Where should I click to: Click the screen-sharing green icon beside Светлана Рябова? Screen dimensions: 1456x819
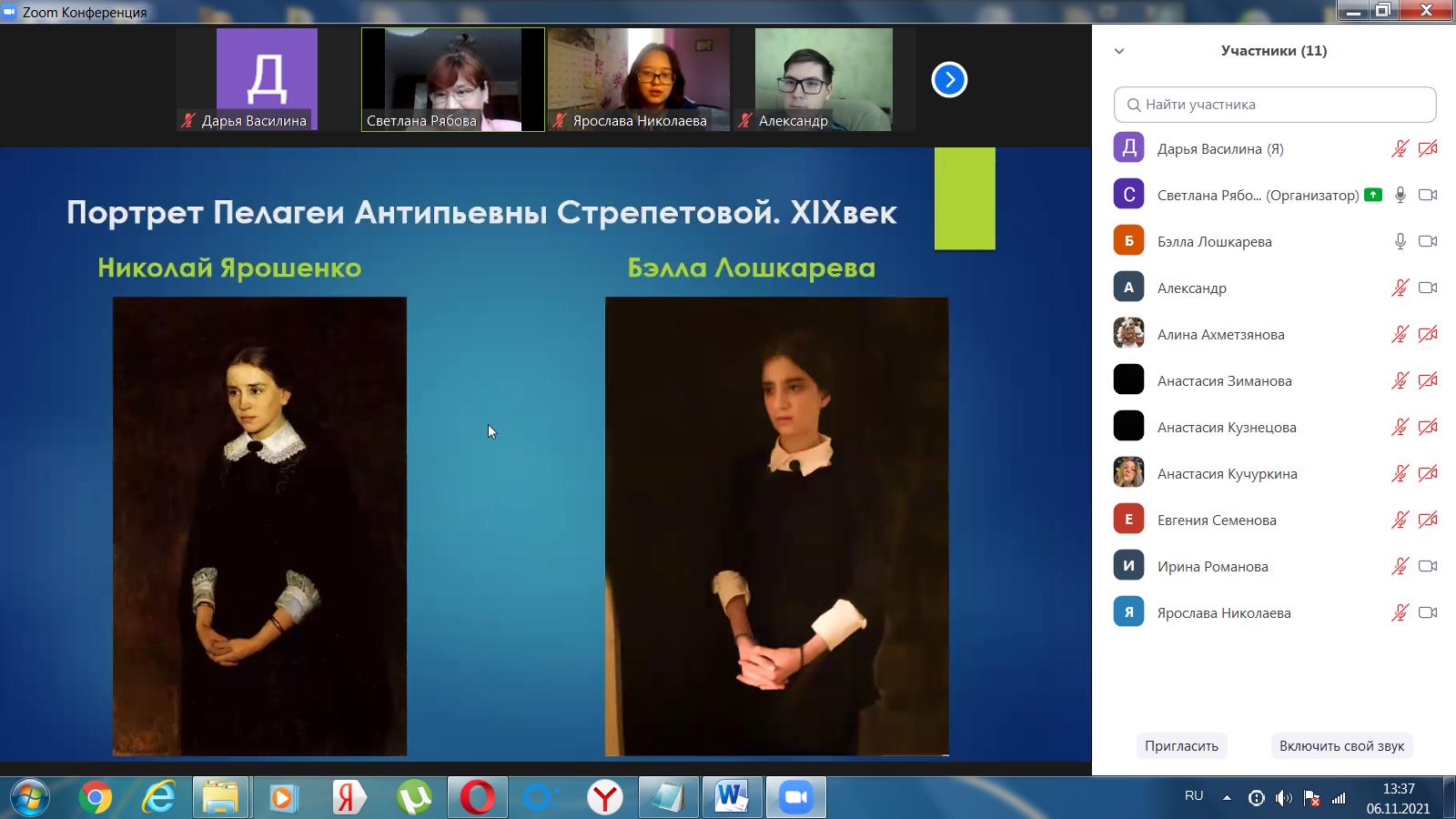point(1373,195)
